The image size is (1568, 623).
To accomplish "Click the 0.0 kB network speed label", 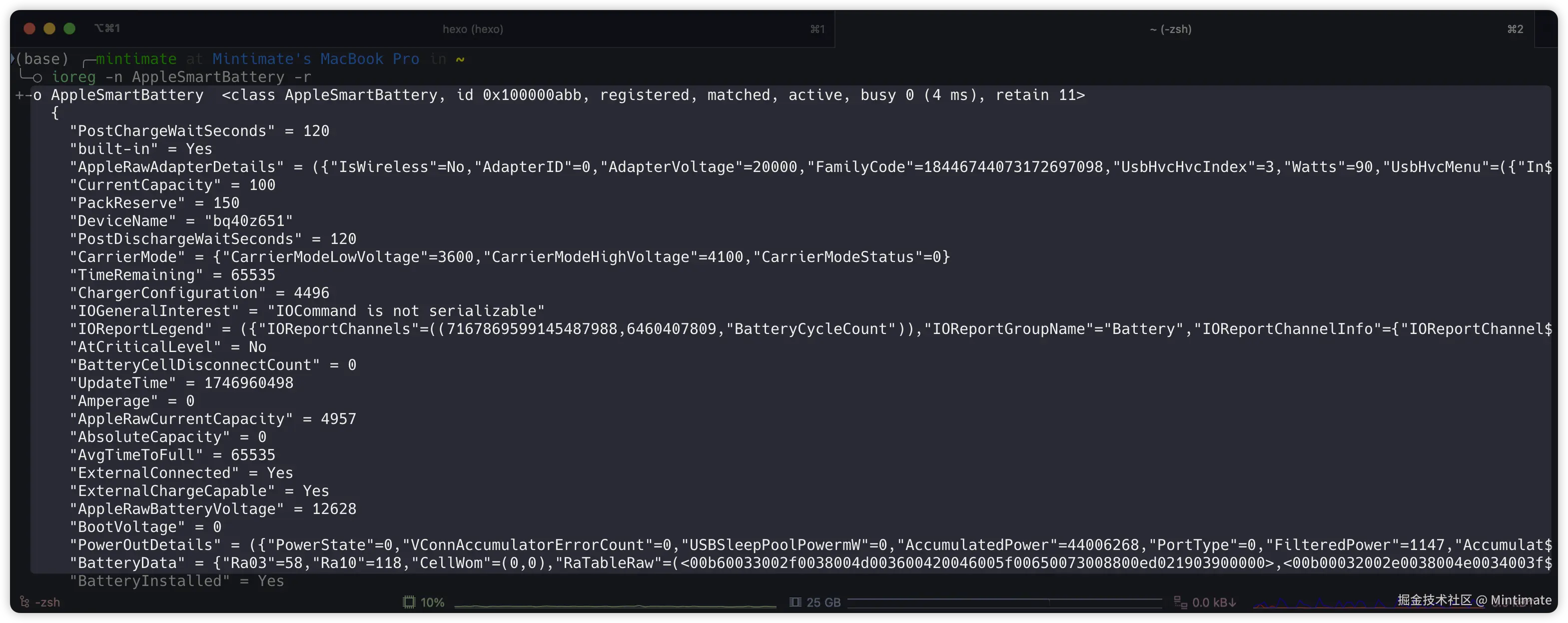I will [x=1214, y=602].
